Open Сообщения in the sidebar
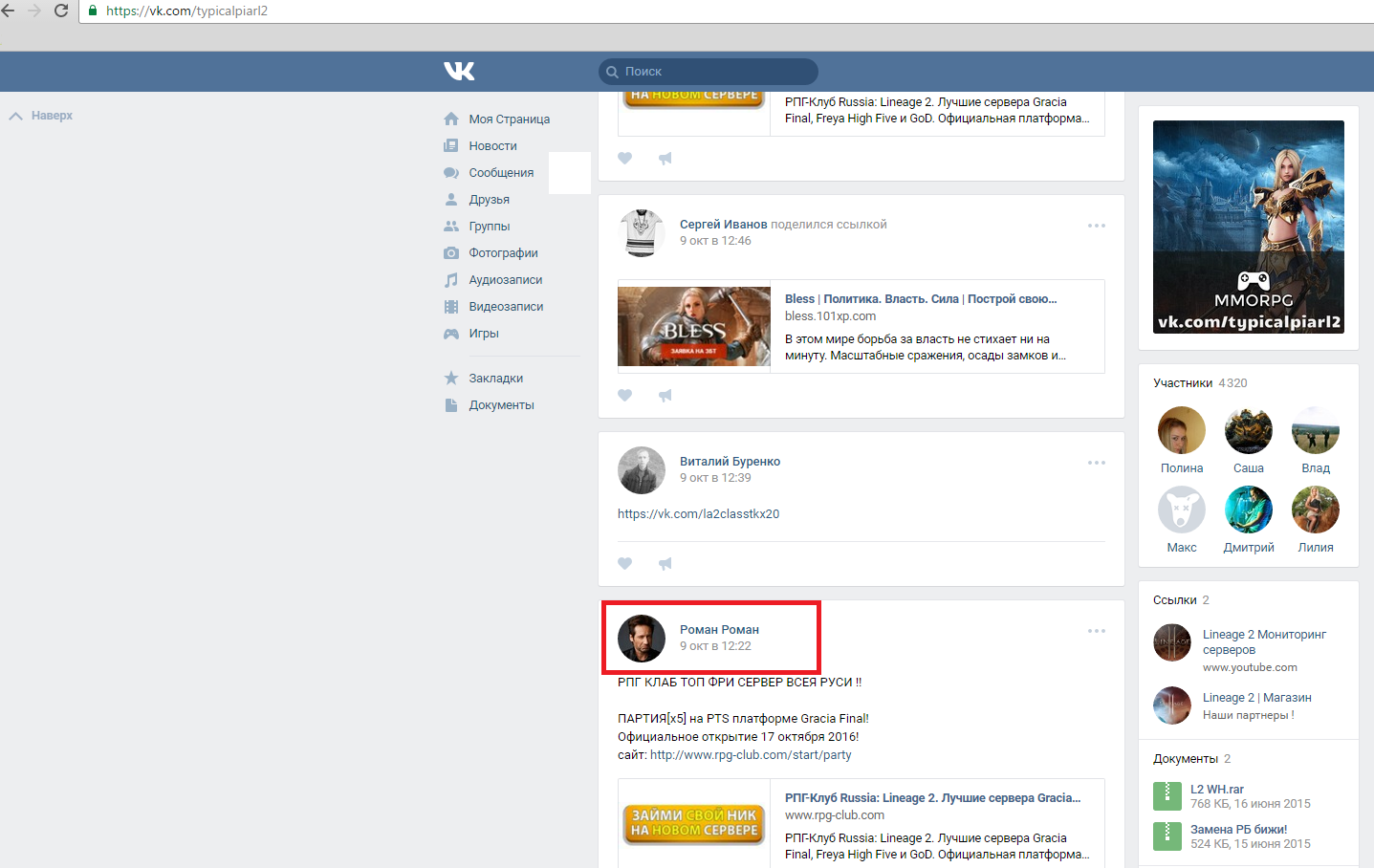The width and height of the screenshot is (1374, 868). pyautogui.click(x=501, y=173)
